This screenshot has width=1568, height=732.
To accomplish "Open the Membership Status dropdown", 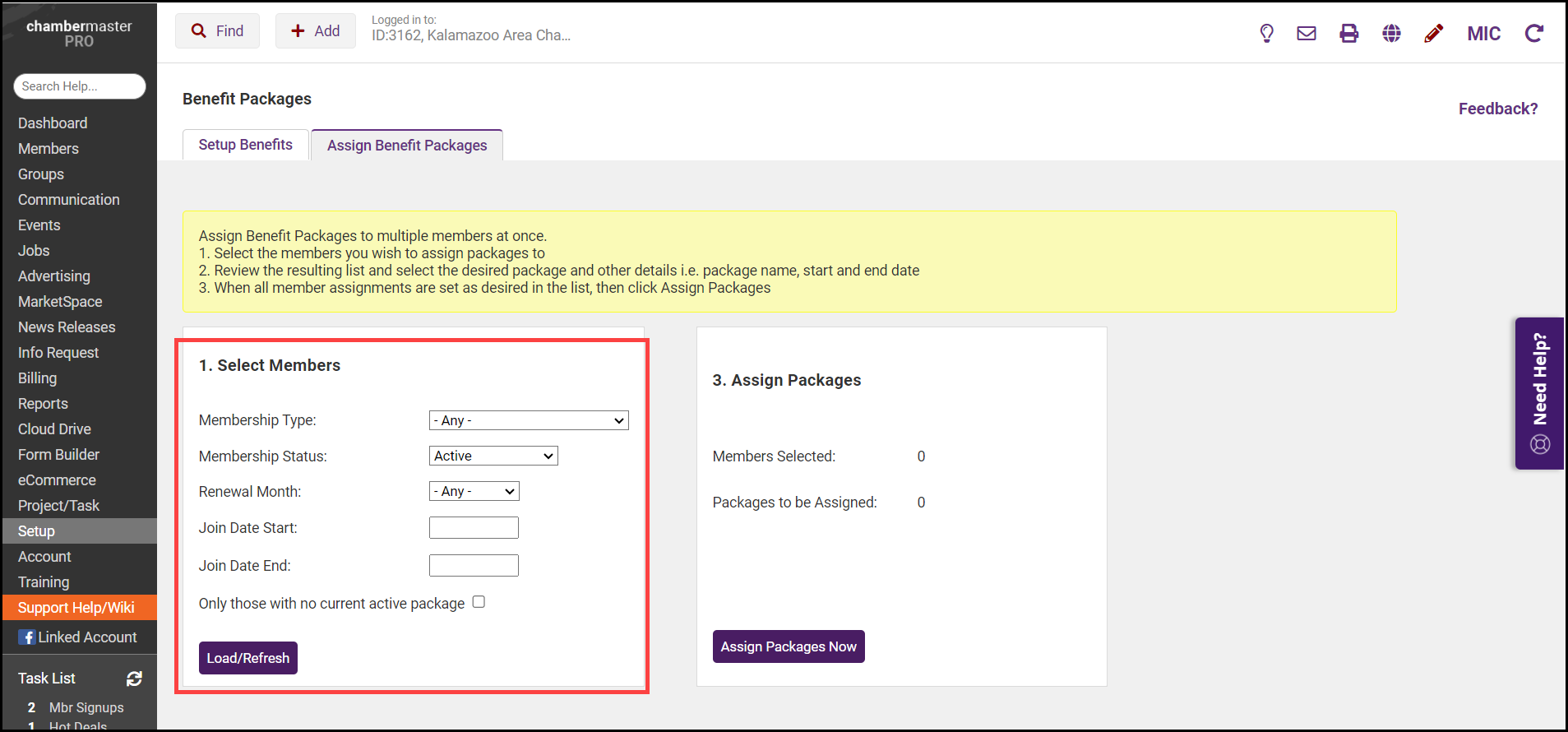I will [493, 456].
